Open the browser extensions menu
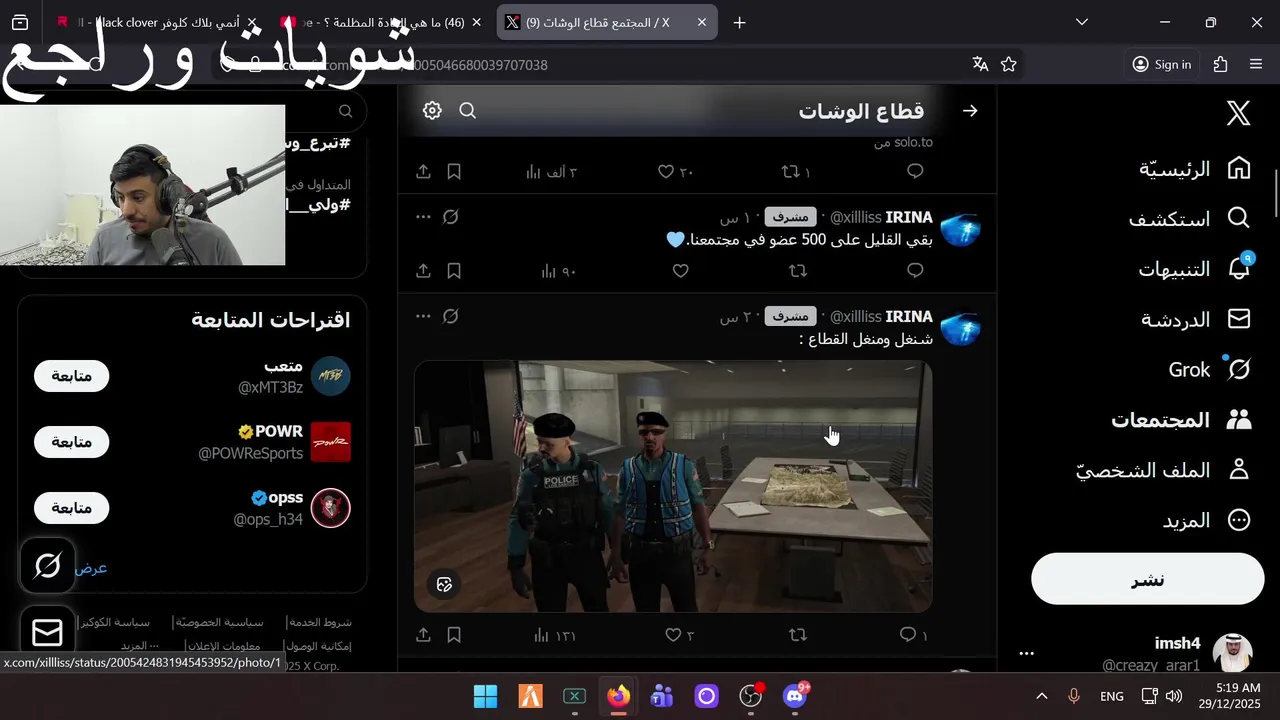1280x720 pixels. (1220, 64)
